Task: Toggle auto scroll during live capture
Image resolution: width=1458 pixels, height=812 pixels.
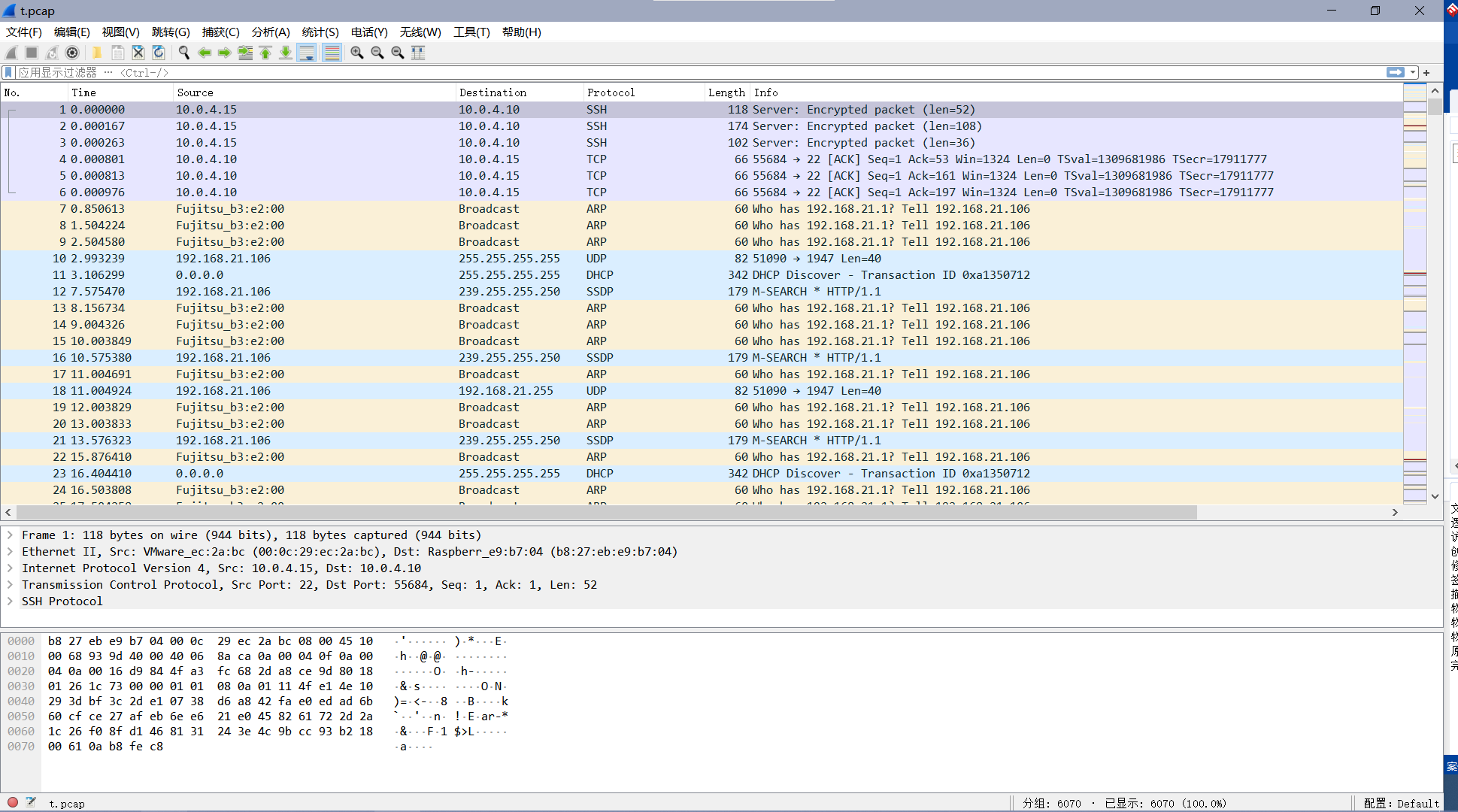Action: (x=306, y=53)
